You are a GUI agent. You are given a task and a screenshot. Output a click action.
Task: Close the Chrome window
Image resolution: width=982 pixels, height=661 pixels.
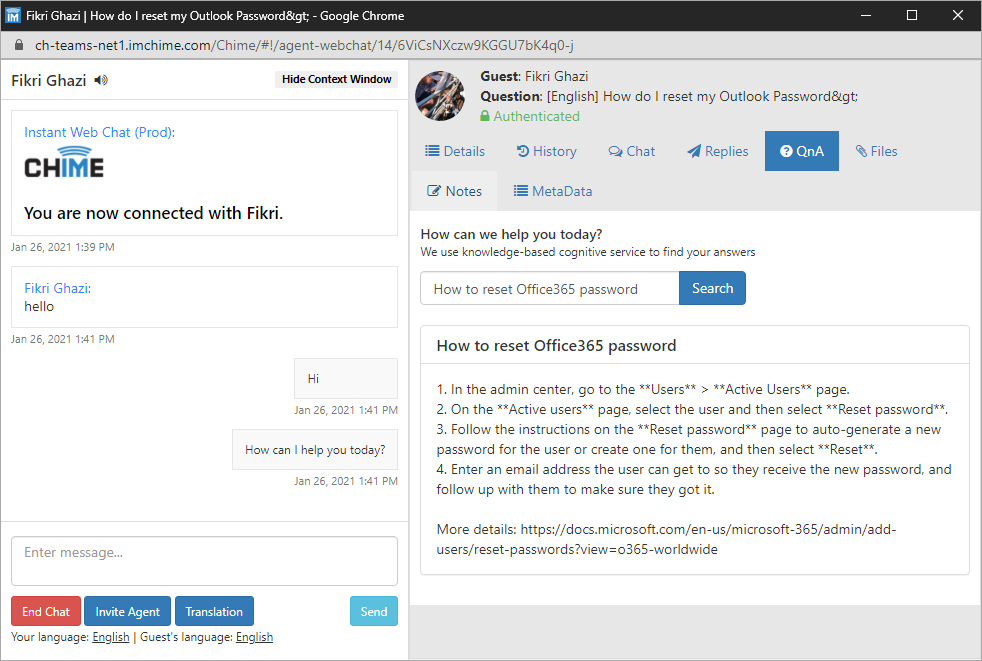[x=958, y=16]
